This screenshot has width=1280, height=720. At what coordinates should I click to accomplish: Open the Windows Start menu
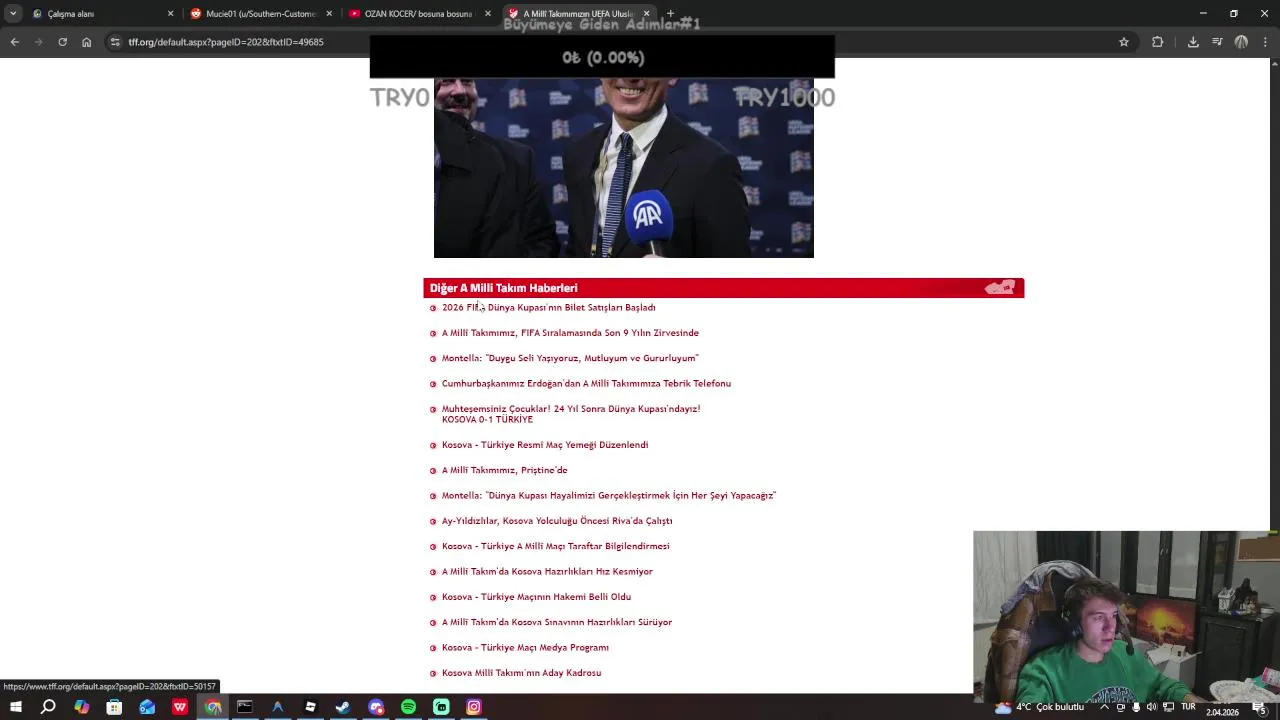click(x=15, y=707)
